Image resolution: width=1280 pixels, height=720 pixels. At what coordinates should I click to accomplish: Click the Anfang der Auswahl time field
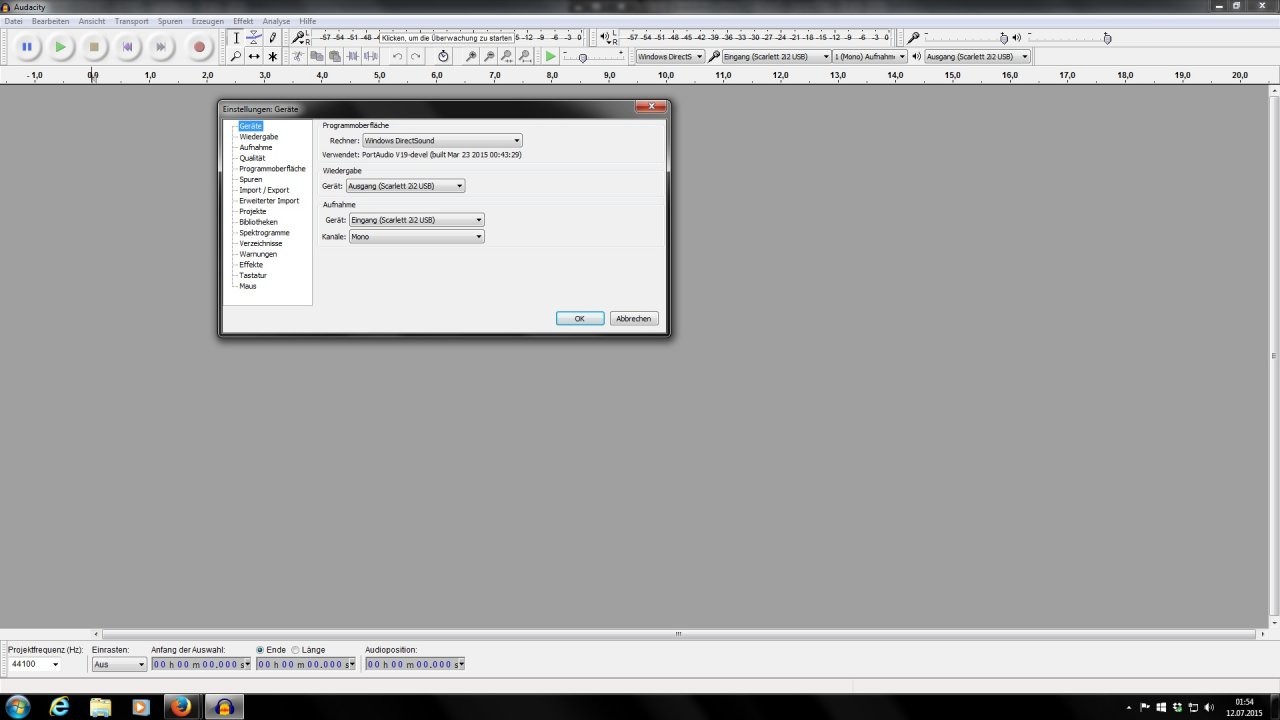point(201,664)
